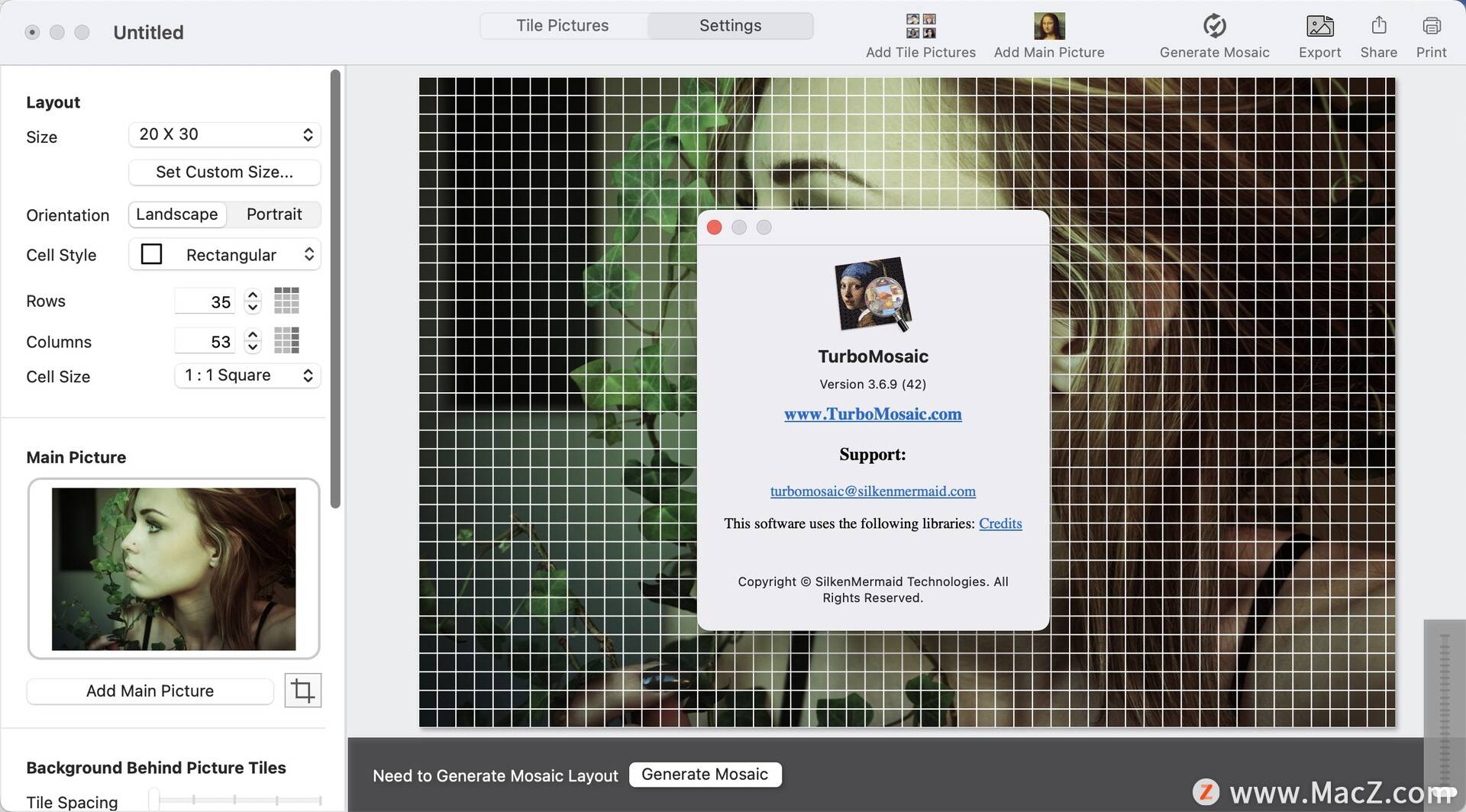
Task: Open the Cell Style Rectangular dropdown
Action: point(224,254)
